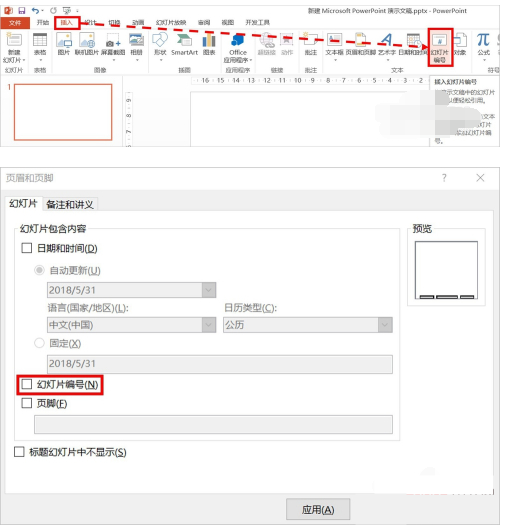Select the Slide (幻灯片) dialog tab
Screen dimensions: 505x527
pyautogui.click(x=23, y=204)
